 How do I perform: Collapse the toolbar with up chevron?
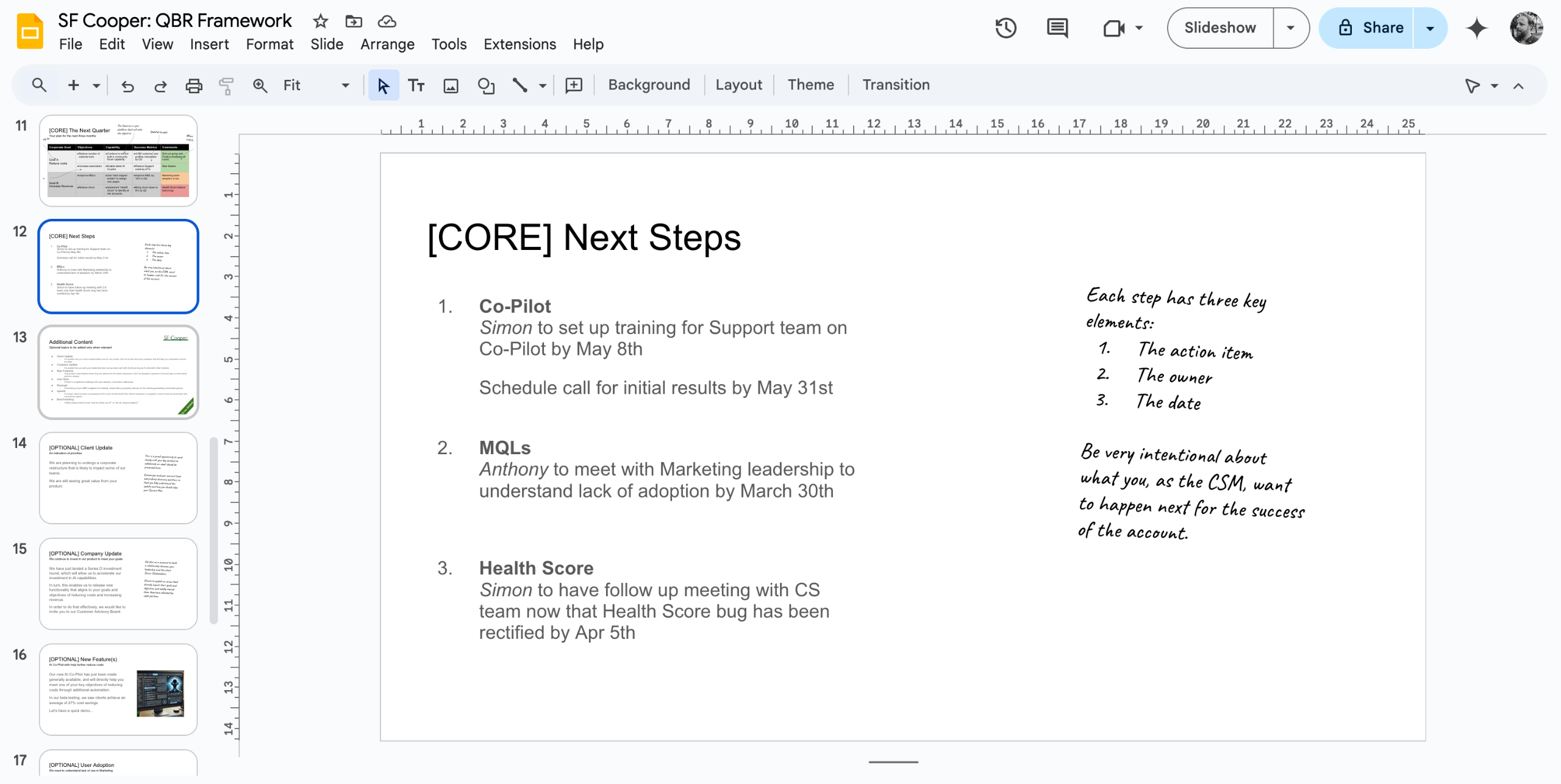[1518, 86]
